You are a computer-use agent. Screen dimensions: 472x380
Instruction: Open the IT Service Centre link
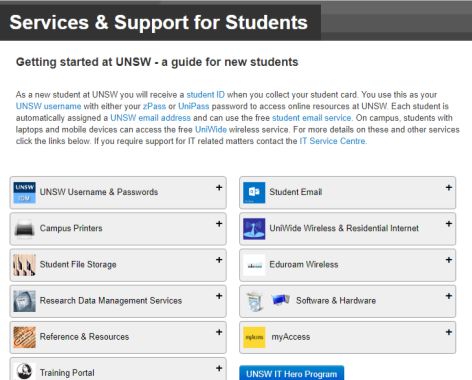click(332, 141)
